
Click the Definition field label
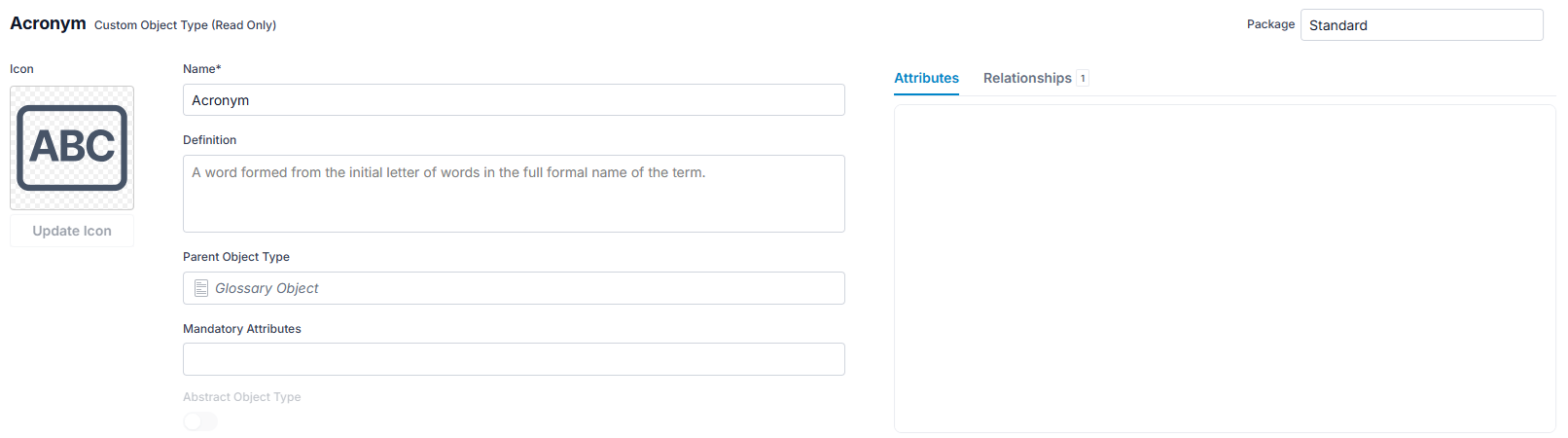pyautogui.click(x=210, y=140)
